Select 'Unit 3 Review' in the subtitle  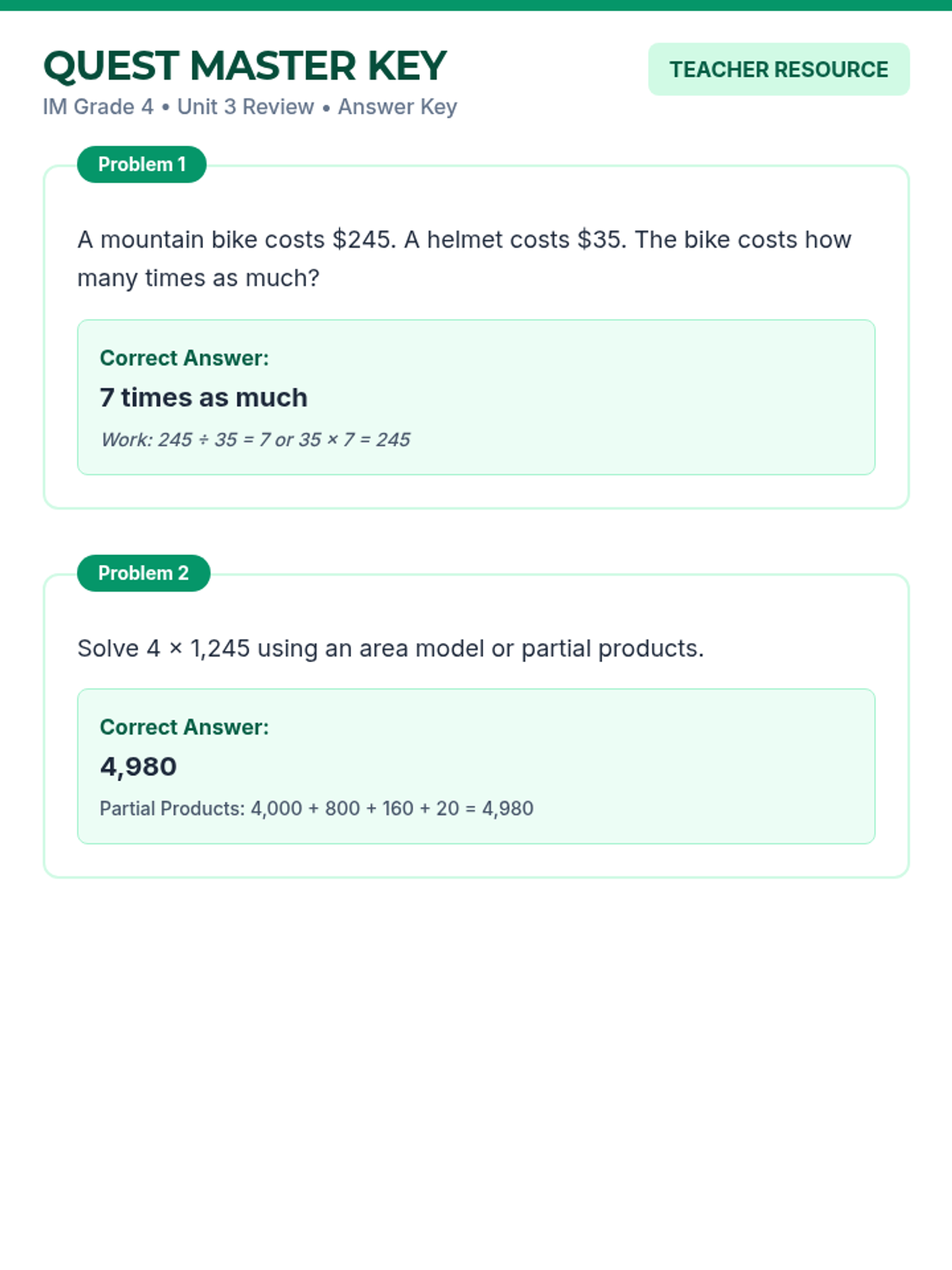pyautogui.click(x=245, y=107)
